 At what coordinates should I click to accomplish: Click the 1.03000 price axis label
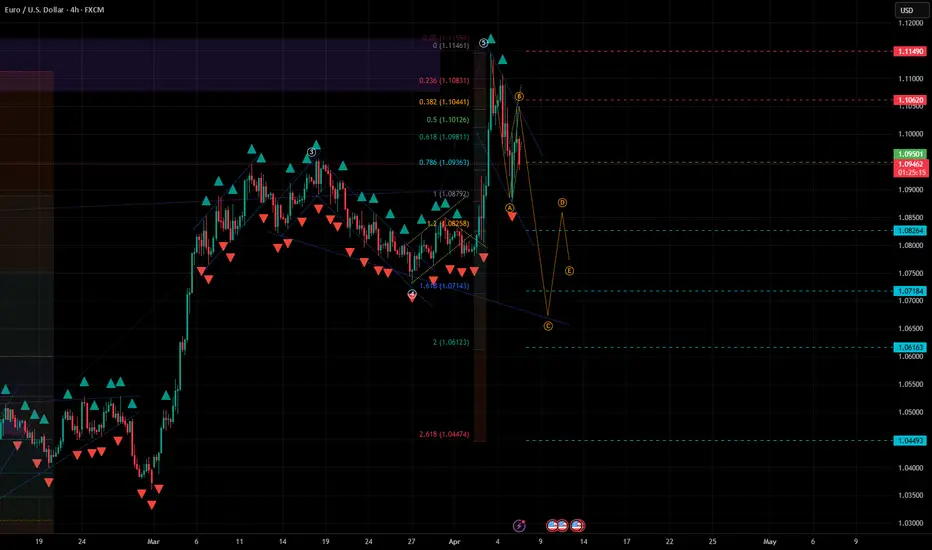pyautogui.click(x=911, y=523)
